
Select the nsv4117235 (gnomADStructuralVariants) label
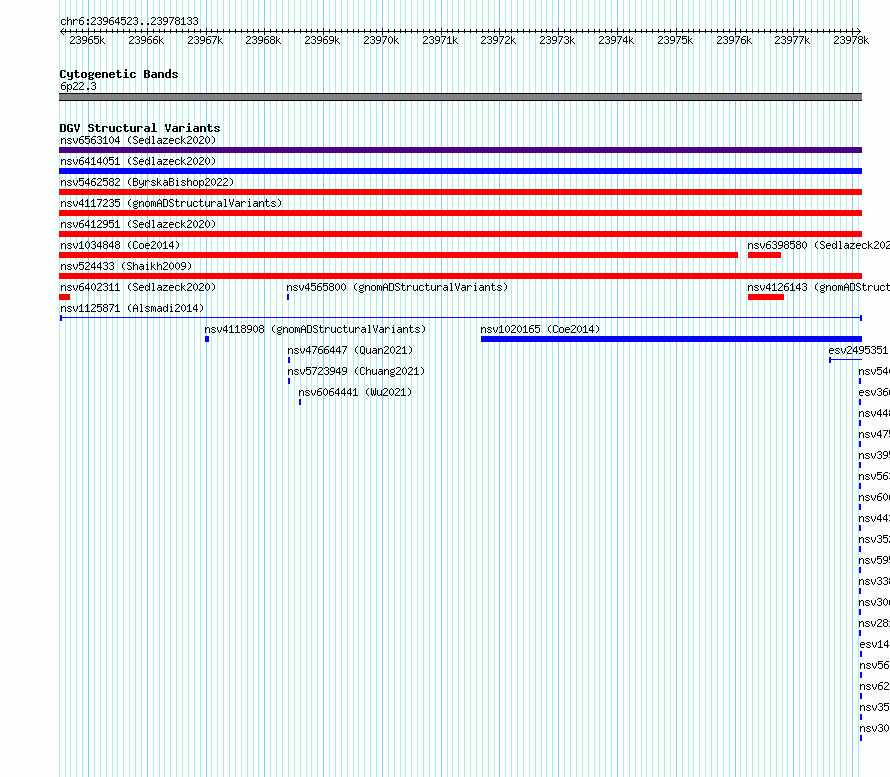[171, 203]
